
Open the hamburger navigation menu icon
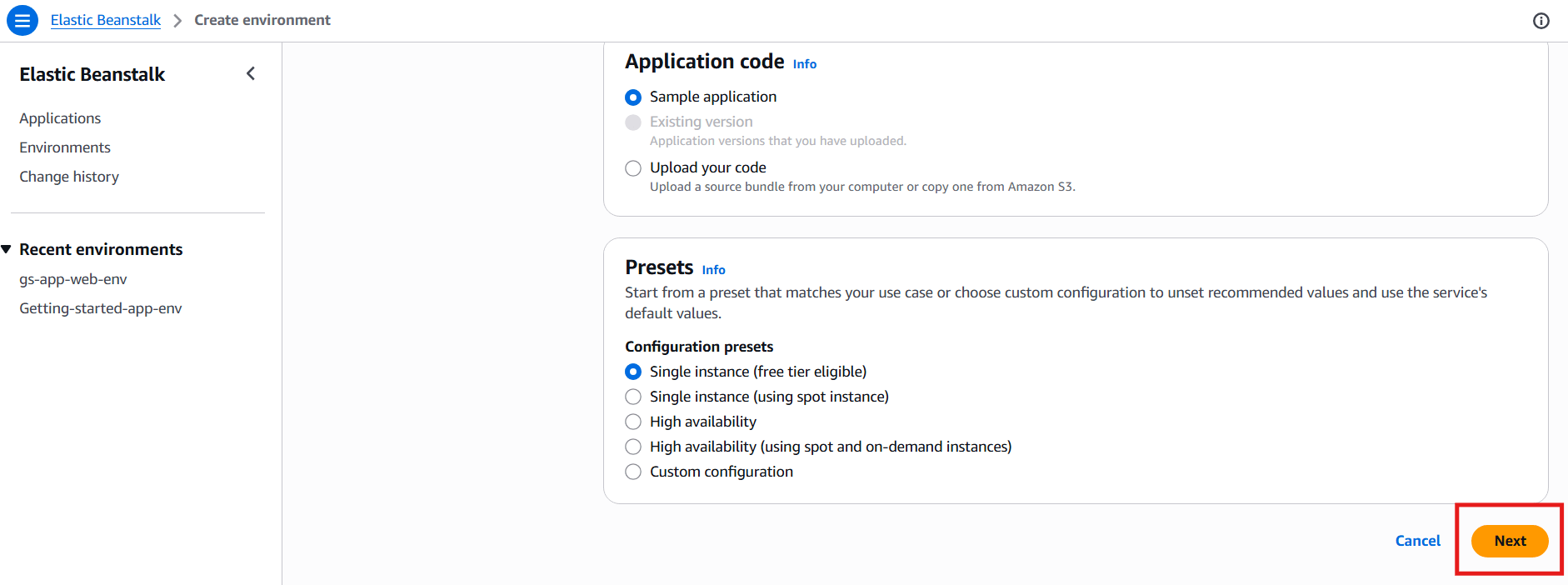coord(22,20)
